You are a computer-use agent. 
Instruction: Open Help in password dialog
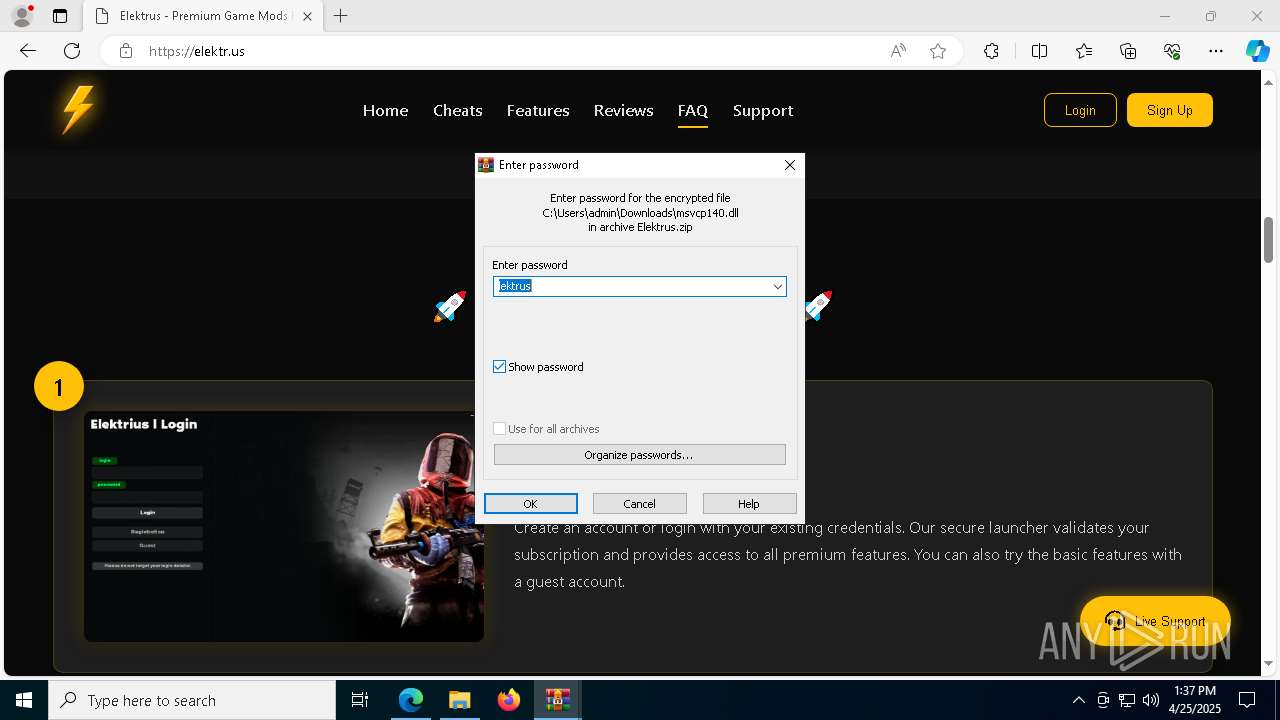(x=749, y=504)
